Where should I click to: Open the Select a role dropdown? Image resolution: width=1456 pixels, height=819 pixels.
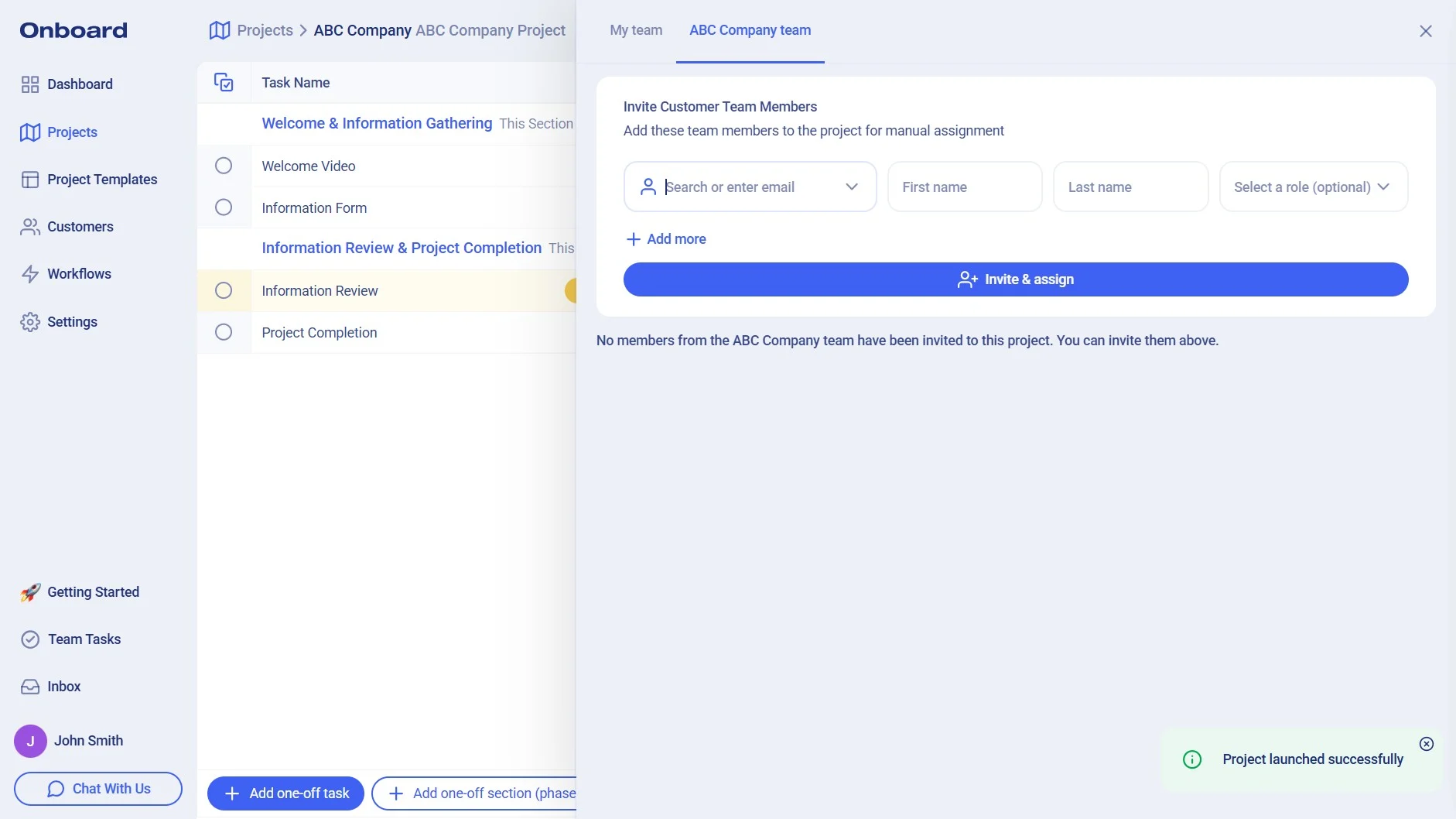[x=1313, y=187]
